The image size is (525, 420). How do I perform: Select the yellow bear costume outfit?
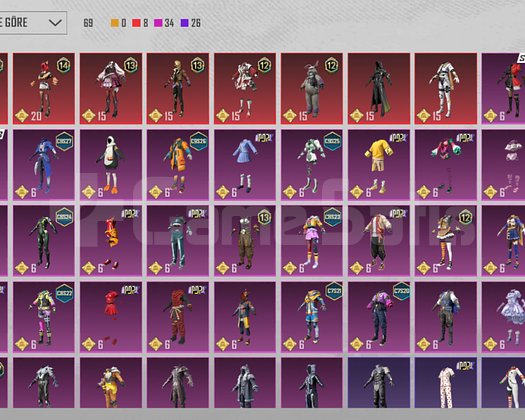(x=111, y=383)
